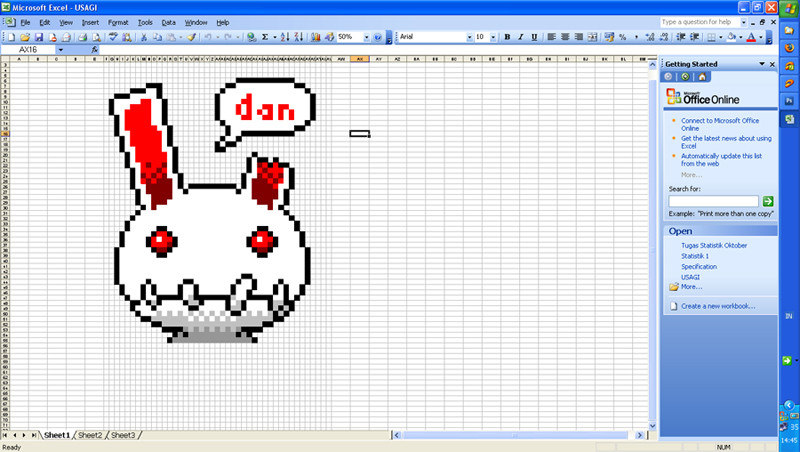Open the Arial font name dropdown

[x=469, y=37]
